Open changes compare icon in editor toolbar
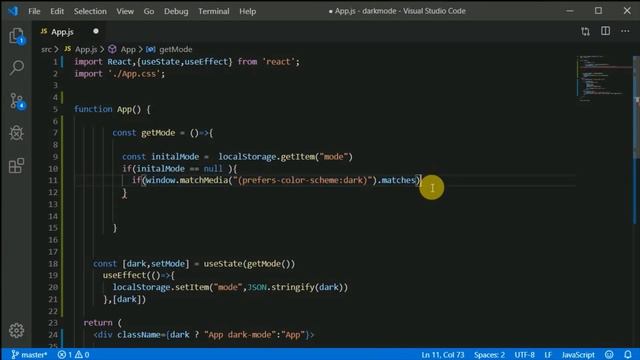The width and height of the screenshot is (640, 360). (x=585, y=31)
